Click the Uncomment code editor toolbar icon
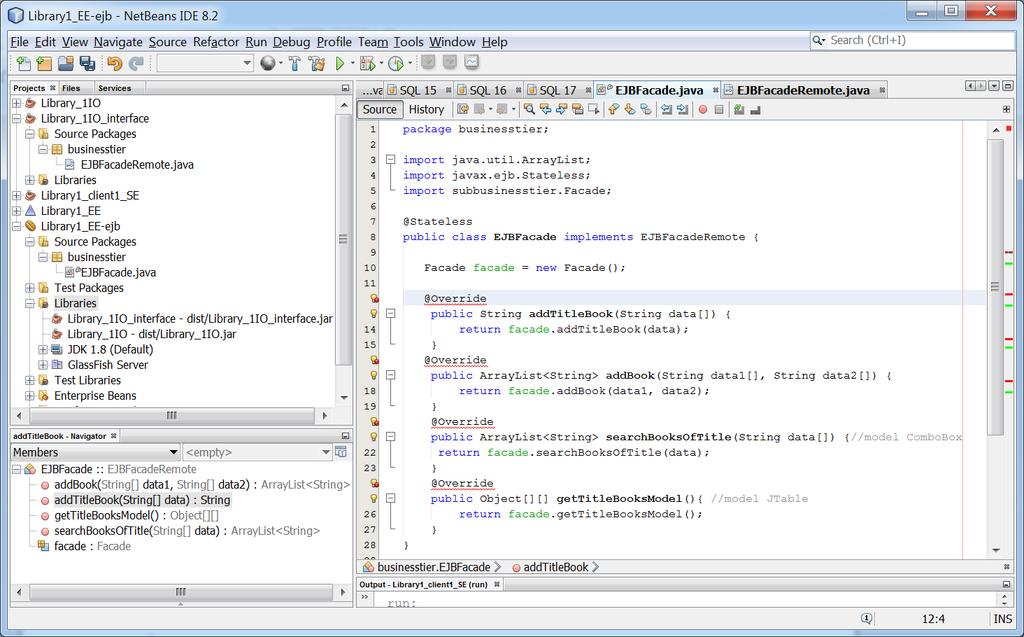This screenshot has height=637, width=1024. click(x=756, y=109)
